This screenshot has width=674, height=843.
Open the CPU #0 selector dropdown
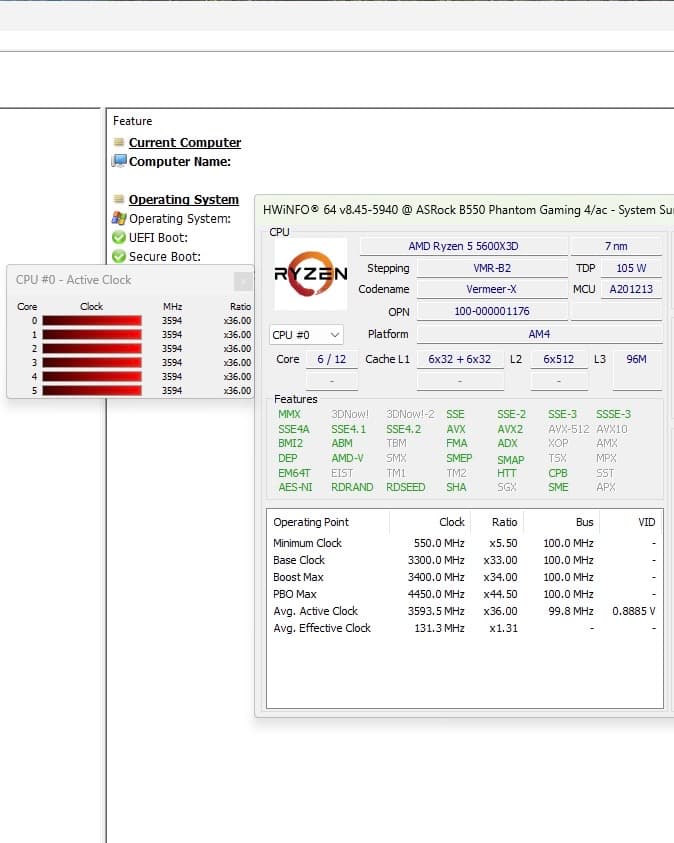(306, 335)
